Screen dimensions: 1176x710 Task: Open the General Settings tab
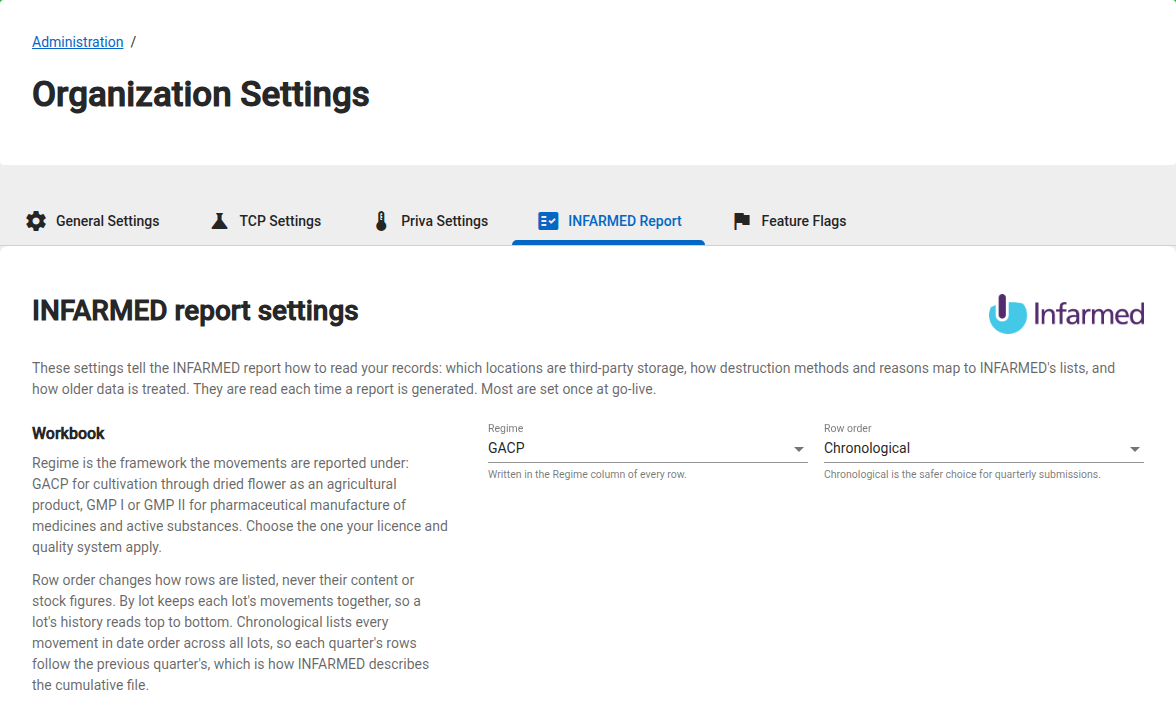(93, 221)
